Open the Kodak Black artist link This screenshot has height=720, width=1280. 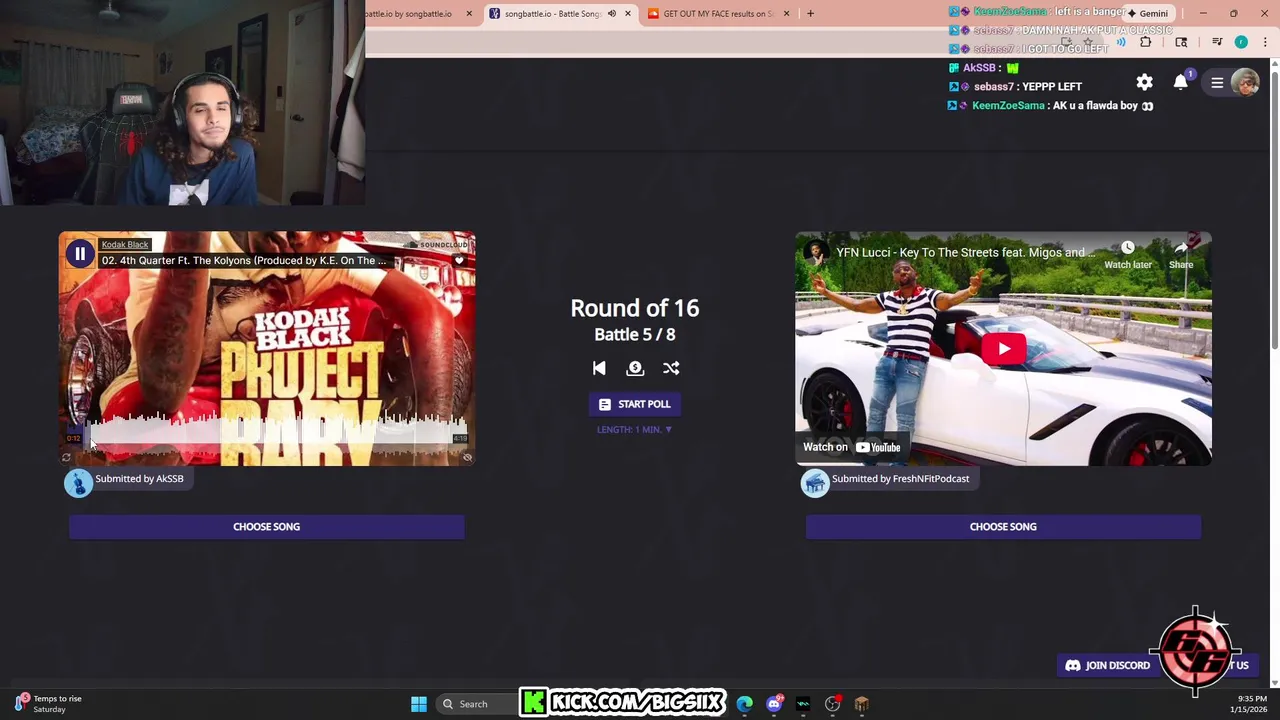125,244
